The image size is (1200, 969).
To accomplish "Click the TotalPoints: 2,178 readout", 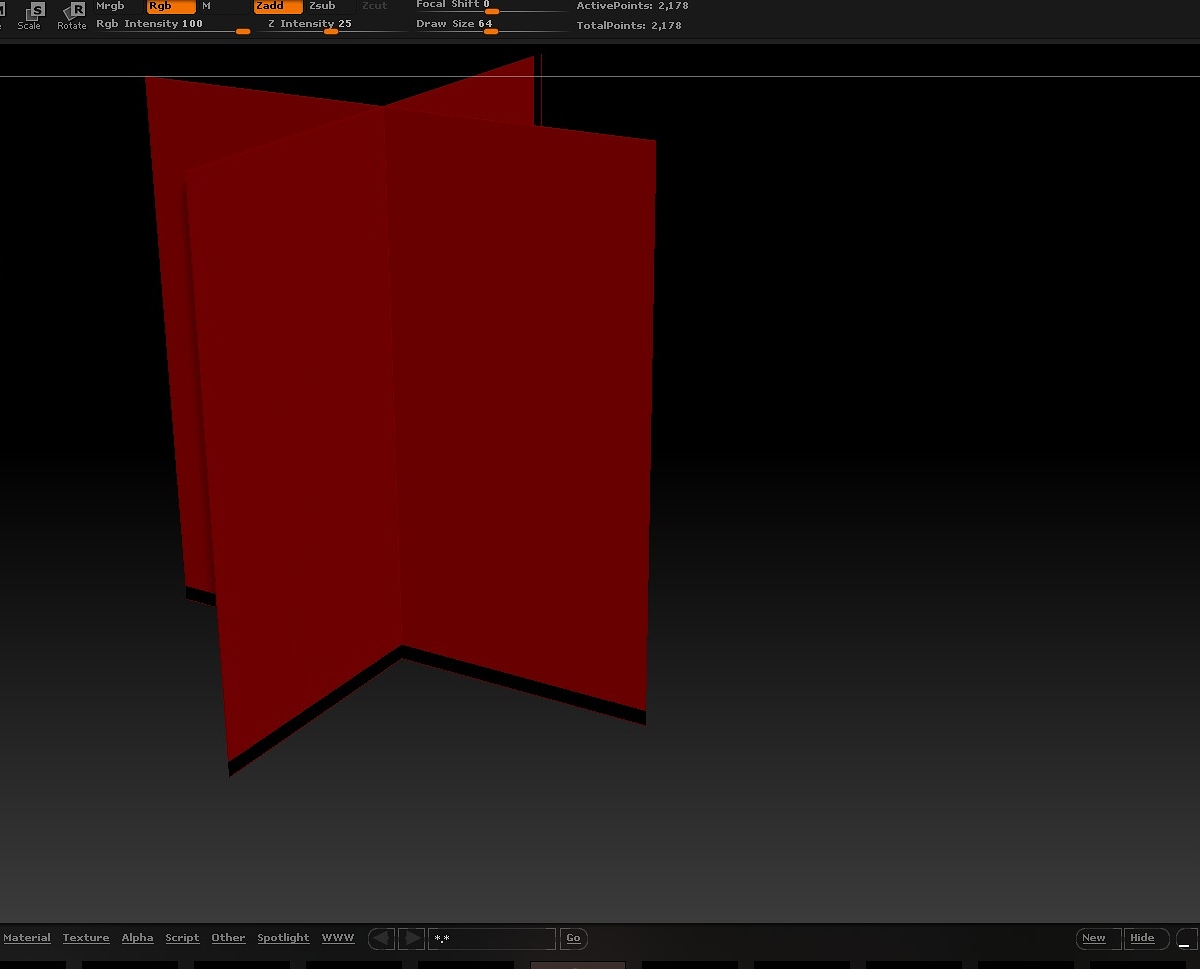I will (x=629, y=25).
